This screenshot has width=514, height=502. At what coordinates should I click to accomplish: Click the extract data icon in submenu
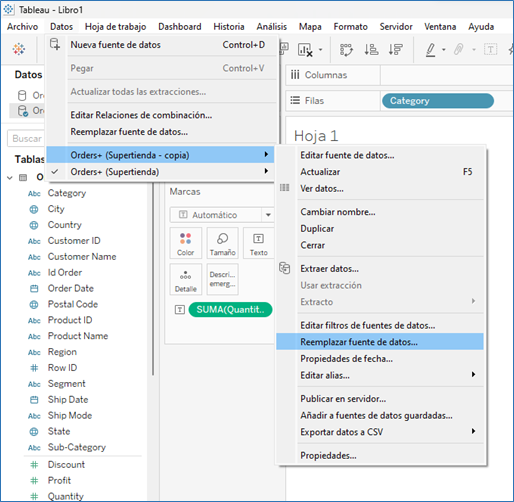coord(284,268)
